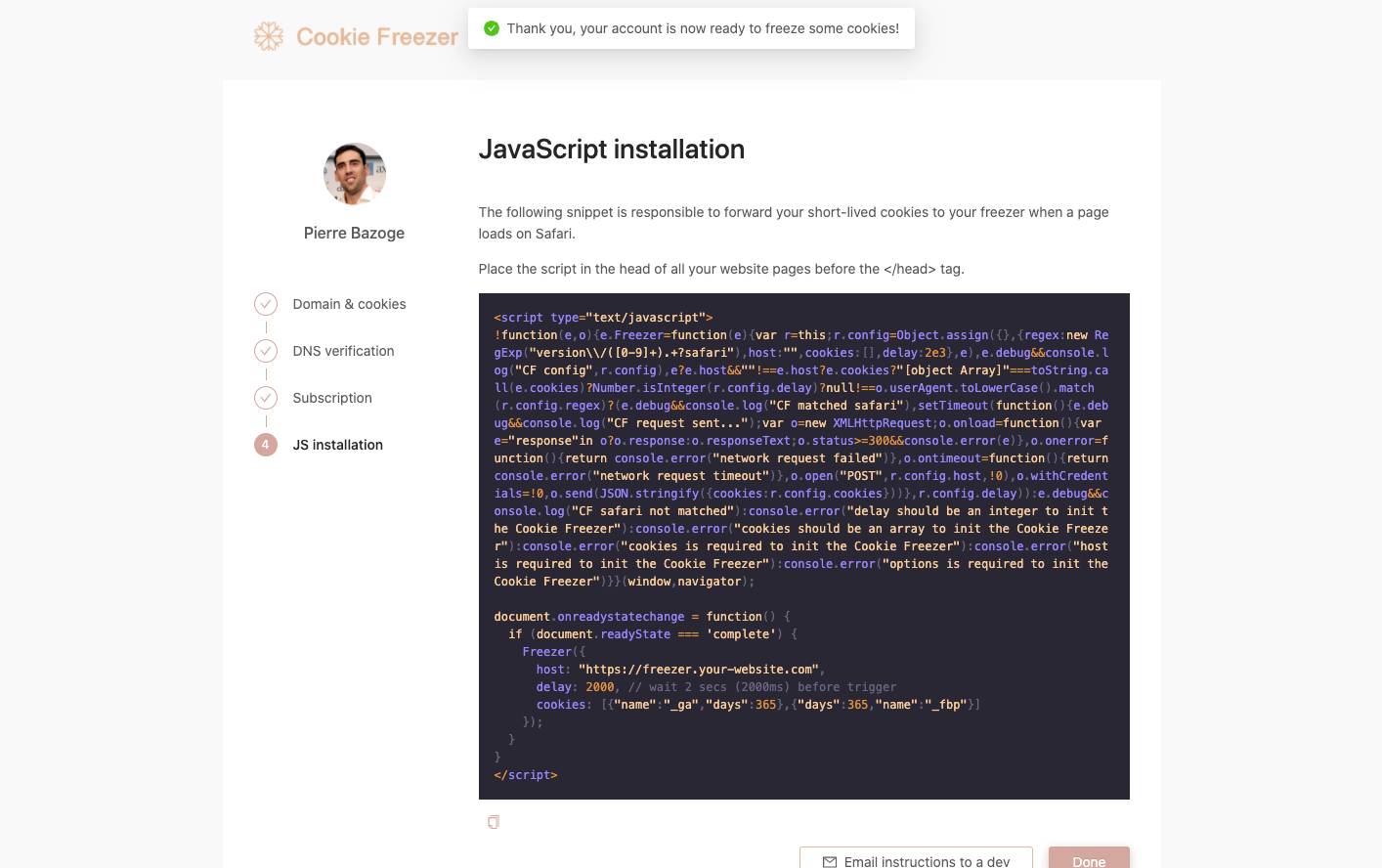
Task: Go to the Domain & cookies step
Action: pos(349,304)
